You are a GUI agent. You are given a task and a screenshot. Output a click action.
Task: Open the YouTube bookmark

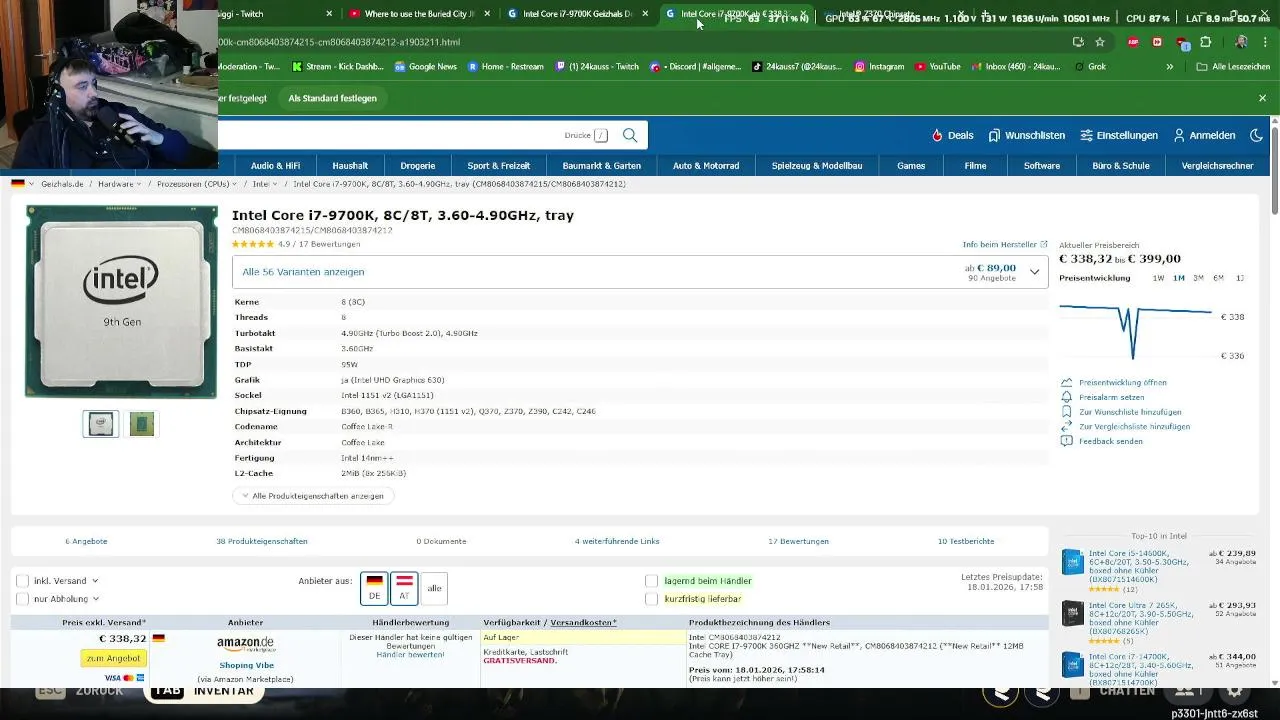tap(937, 67)
